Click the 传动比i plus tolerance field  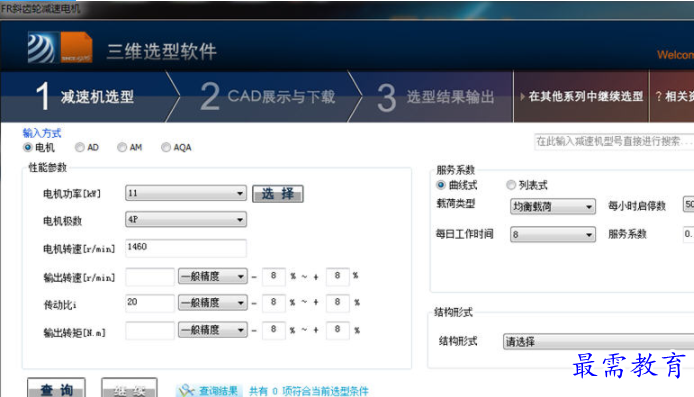(x=338, y=303)
